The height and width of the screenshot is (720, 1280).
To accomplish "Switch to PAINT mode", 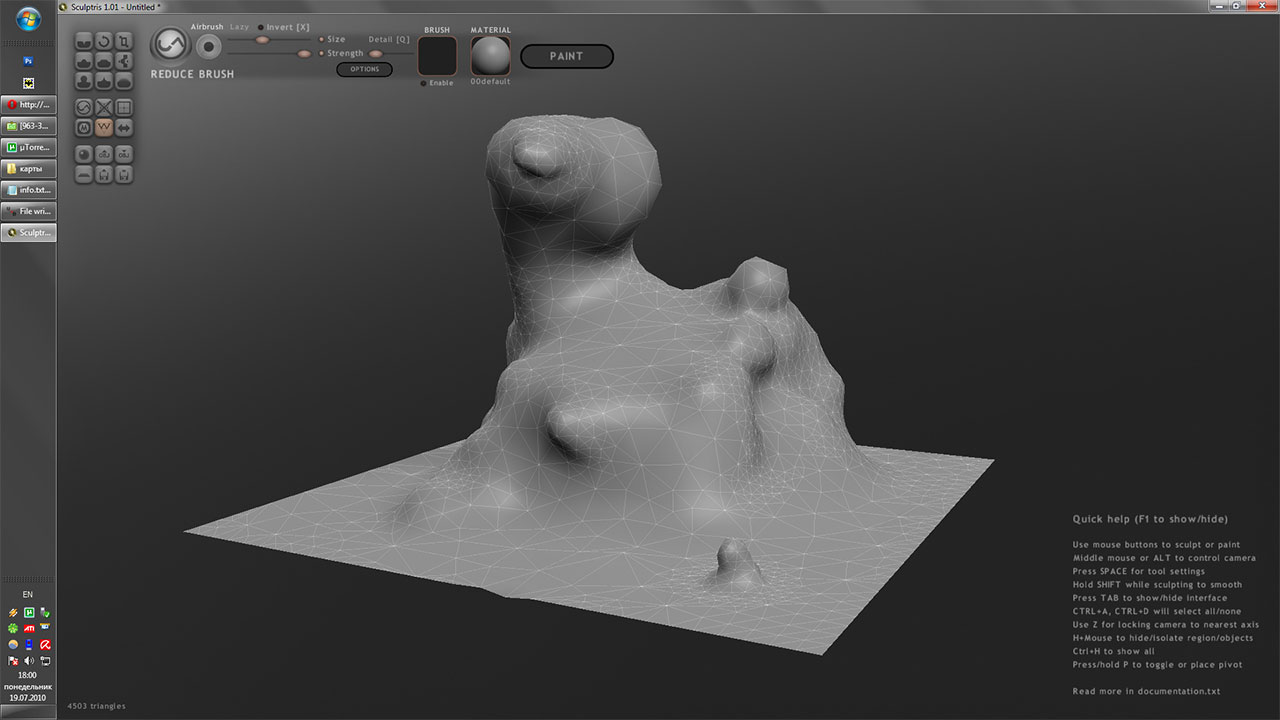I will [567, 56].
